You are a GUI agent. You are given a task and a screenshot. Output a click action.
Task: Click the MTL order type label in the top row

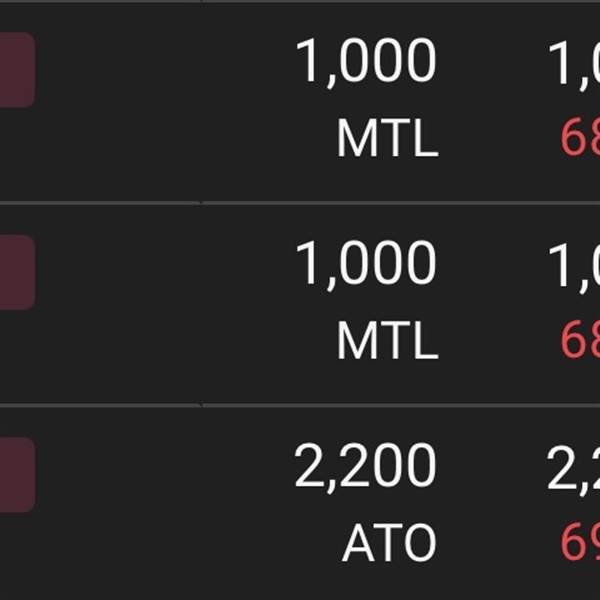387,138
